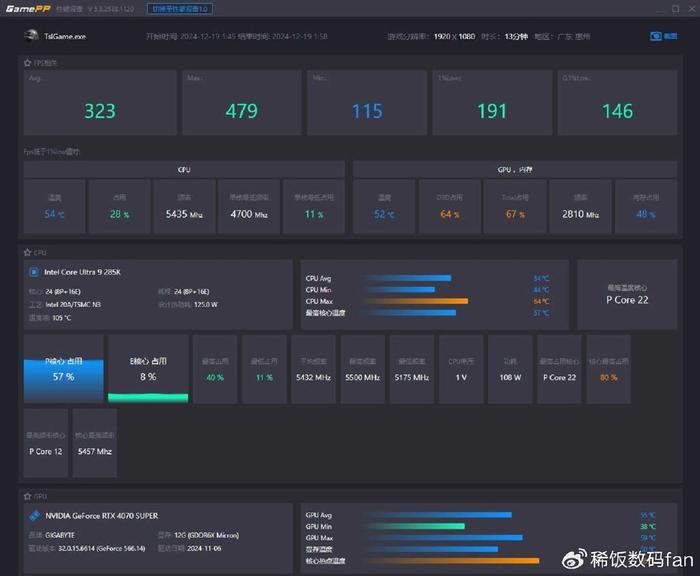
Task: Click the 11 % min usage tile in the CPU detail row
Action: pos(264,369)
